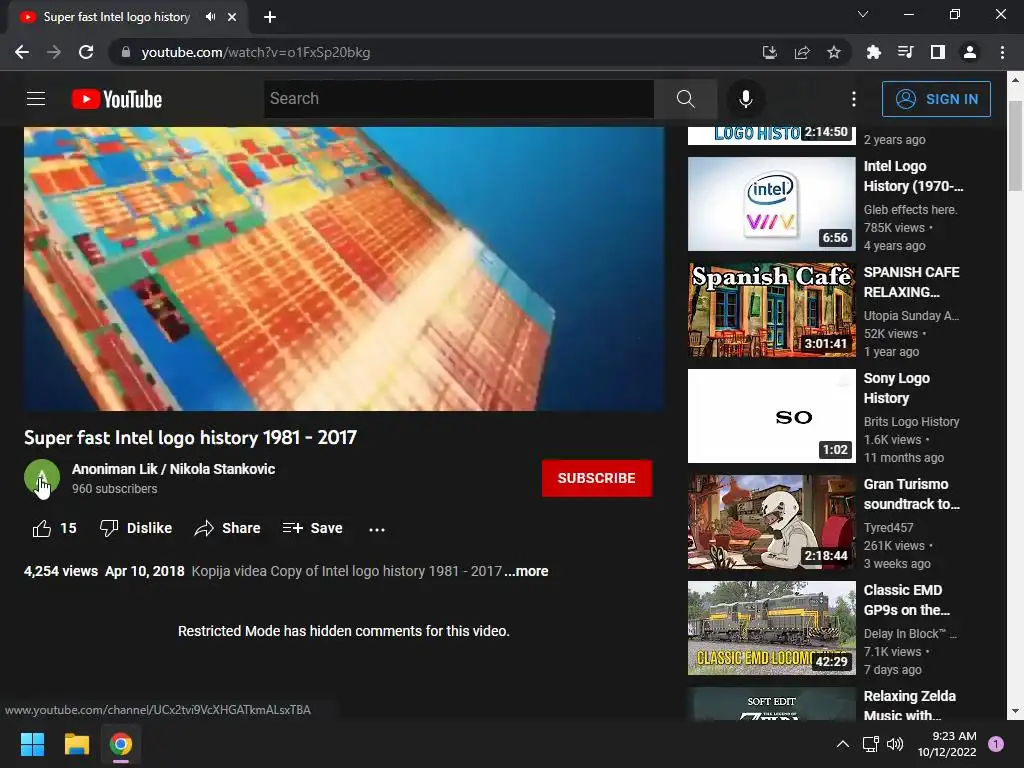
Task: Share this page icon in address bar
Action: point(802,52)
